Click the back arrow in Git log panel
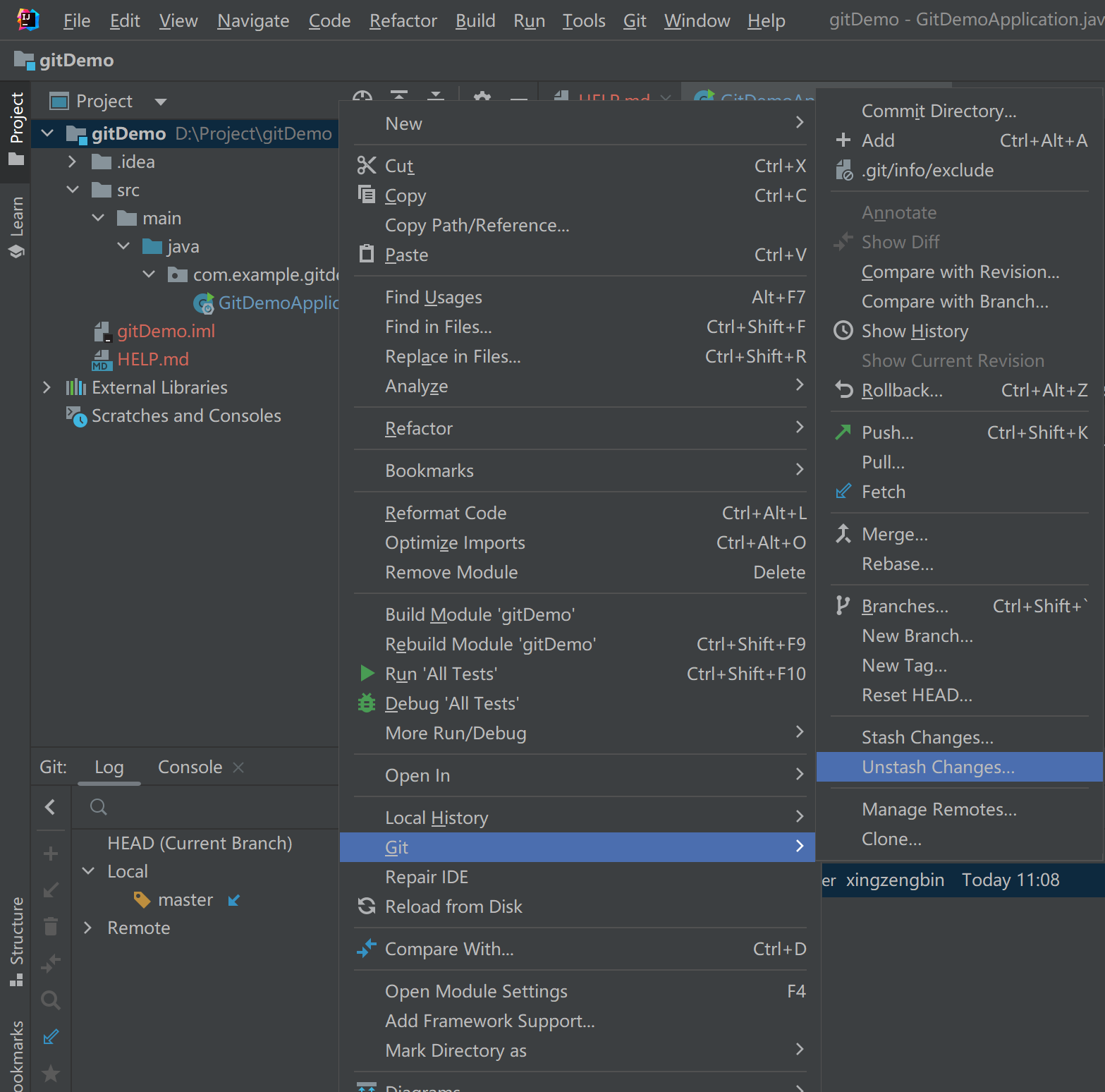The height and width of the screenshot is (1092, 1105). point(50,807)
